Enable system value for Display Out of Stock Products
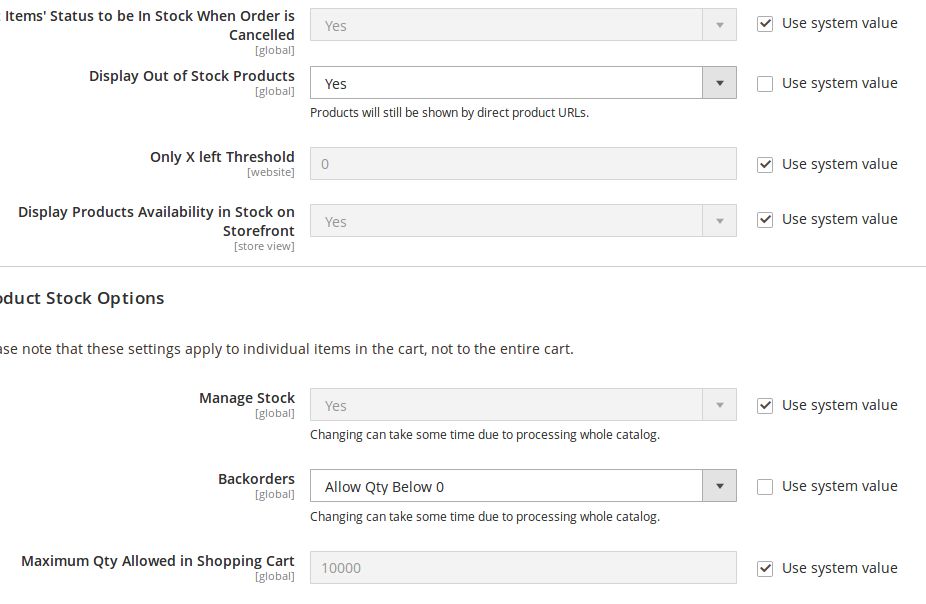 coord(765,84)
